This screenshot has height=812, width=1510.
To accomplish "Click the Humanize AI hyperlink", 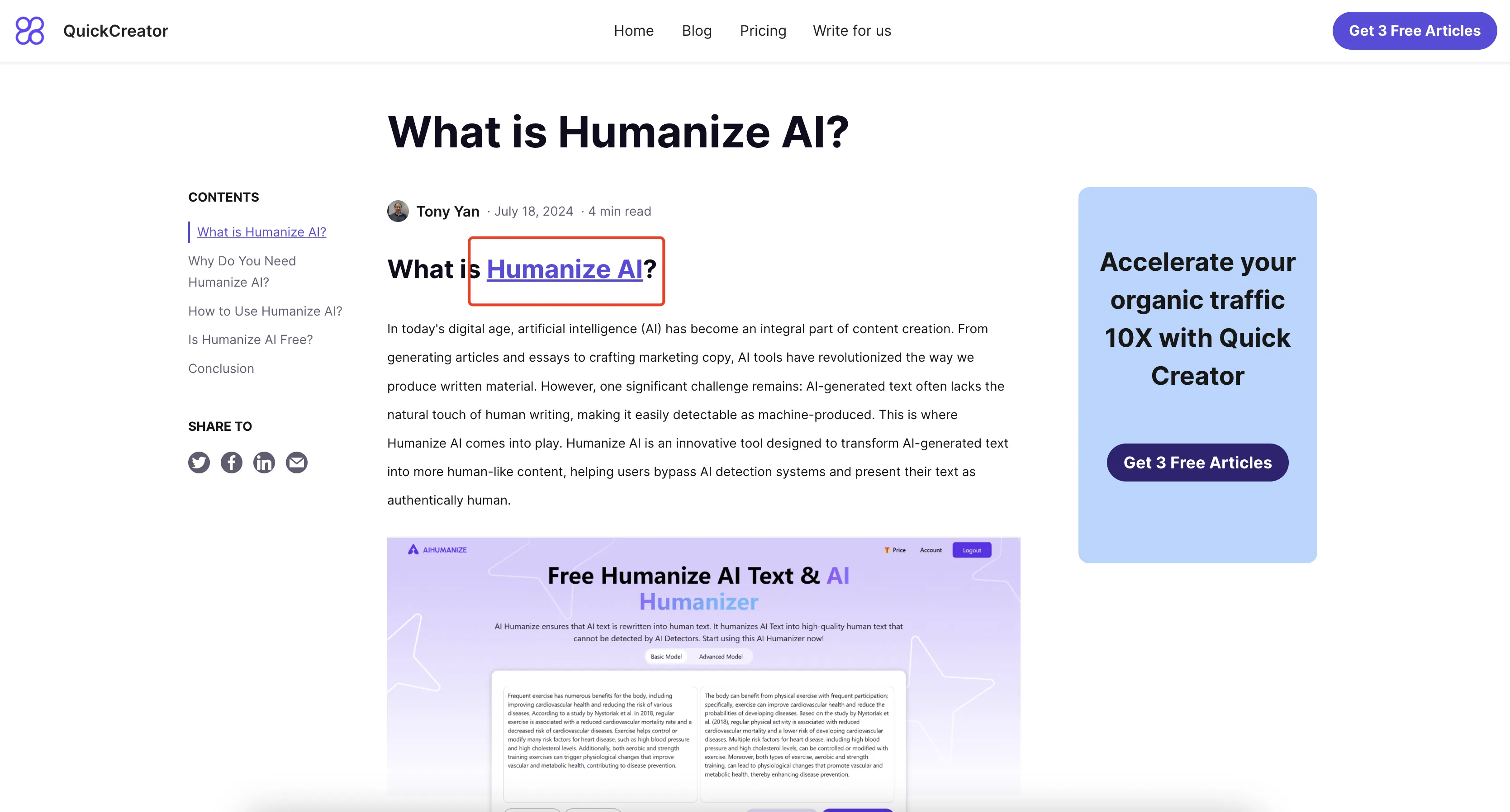I will (564, 269).
